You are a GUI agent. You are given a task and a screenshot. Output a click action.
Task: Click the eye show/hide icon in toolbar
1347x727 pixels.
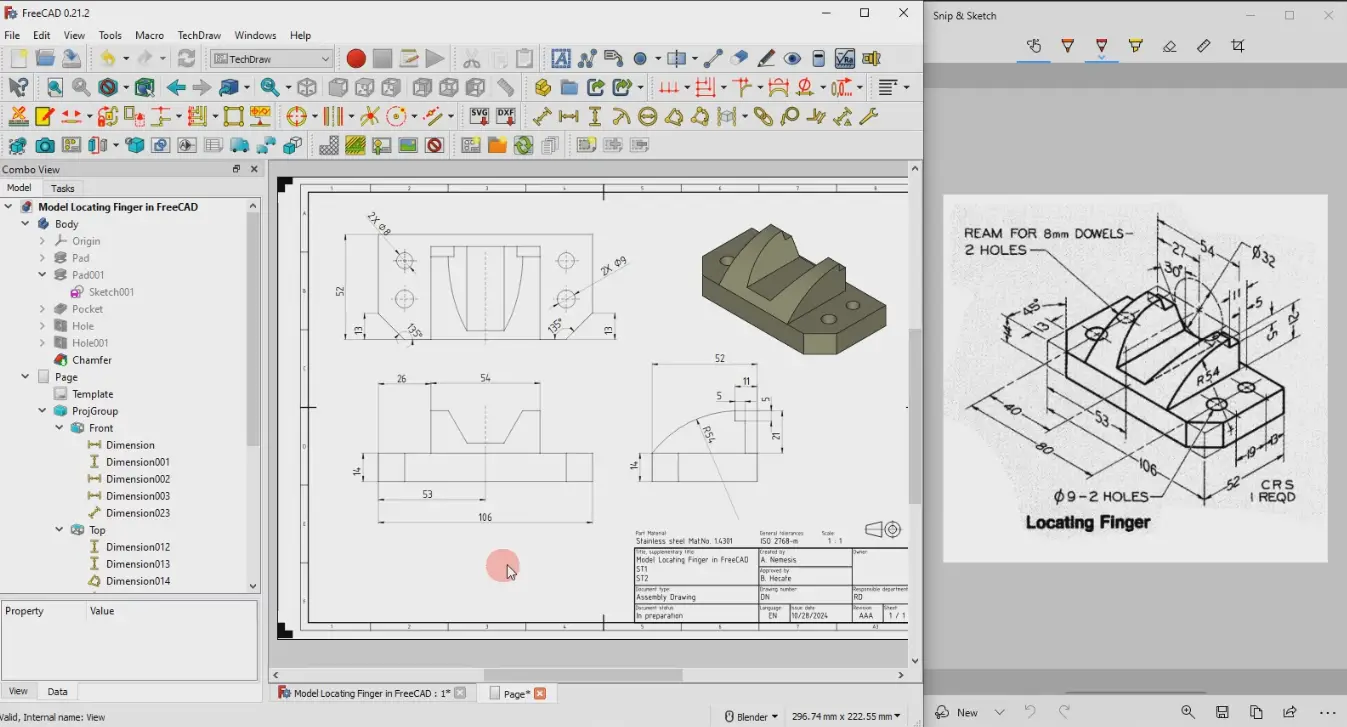(x=792, y=59)
